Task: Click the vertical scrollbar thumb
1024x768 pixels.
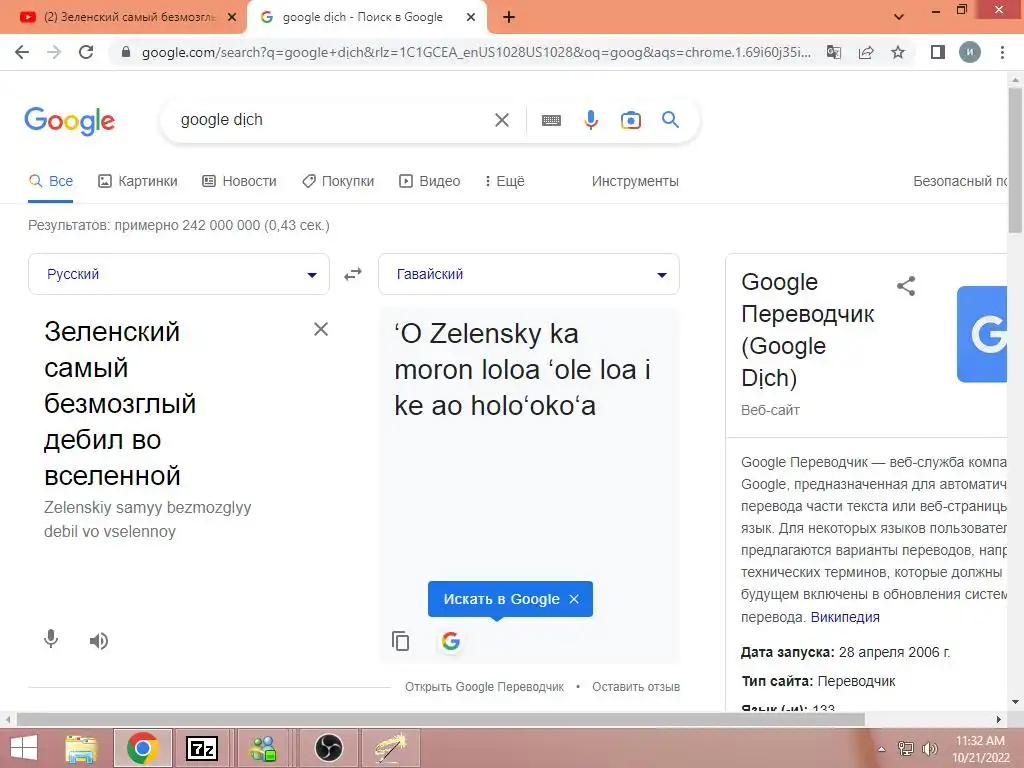Action: coord(1015,160)
